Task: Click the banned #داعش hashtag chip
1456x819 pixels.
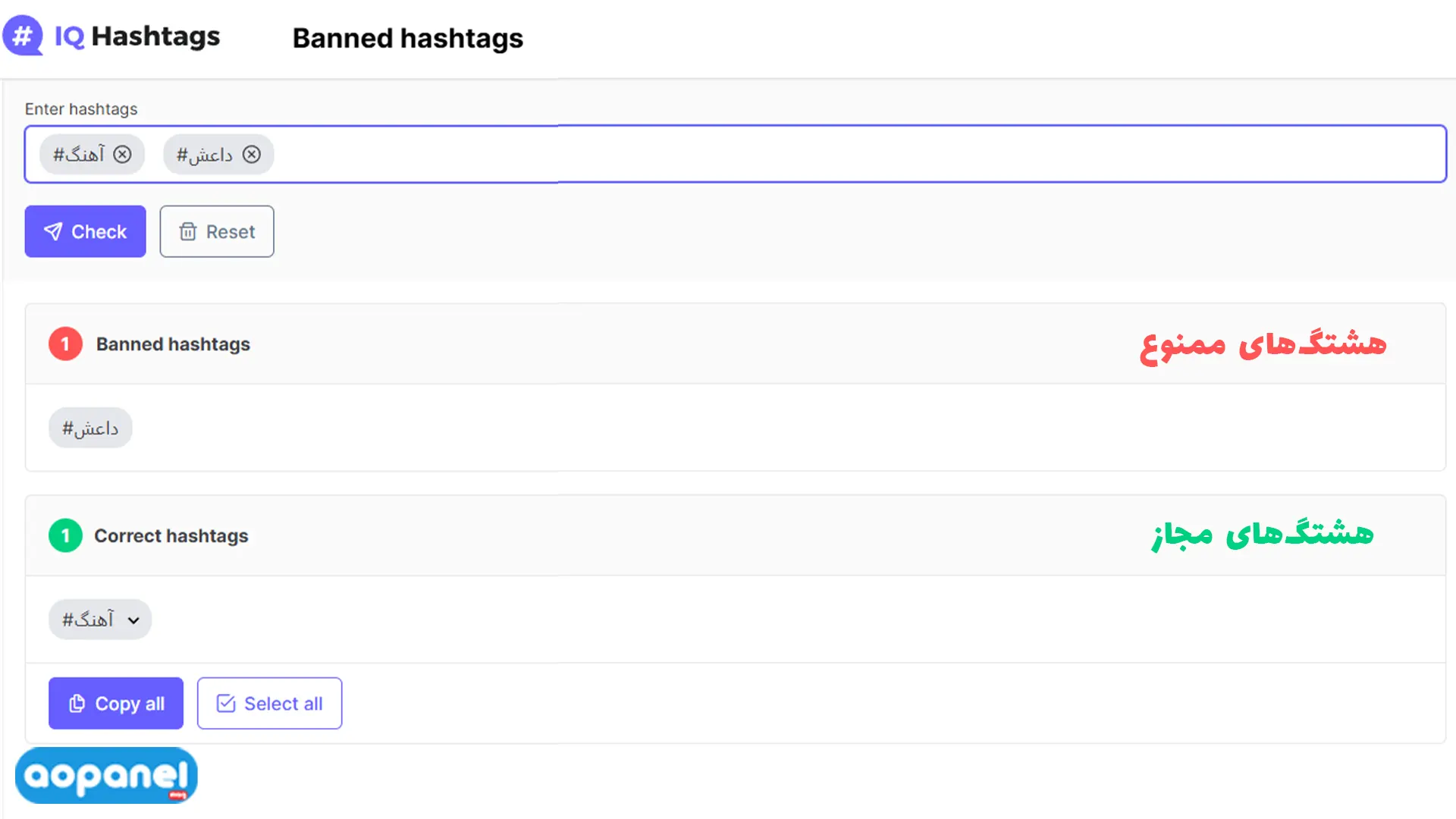Action: [x=90, y=428]
